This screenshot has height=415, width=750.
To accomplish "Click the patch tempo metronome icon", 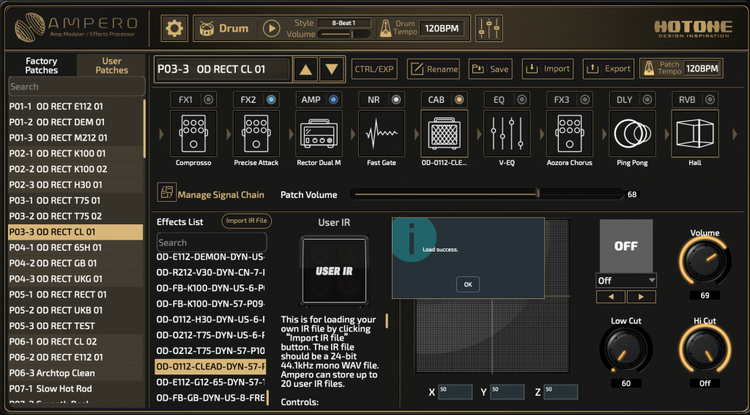I will [x=649, y=68].
